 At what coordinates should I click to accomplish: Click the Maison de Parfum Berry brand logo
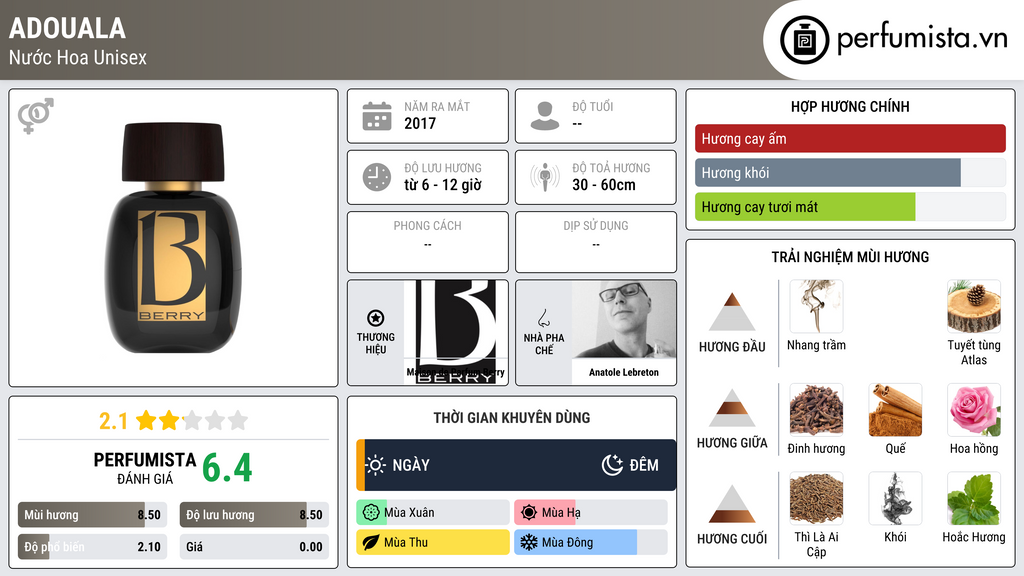[456, 332]
